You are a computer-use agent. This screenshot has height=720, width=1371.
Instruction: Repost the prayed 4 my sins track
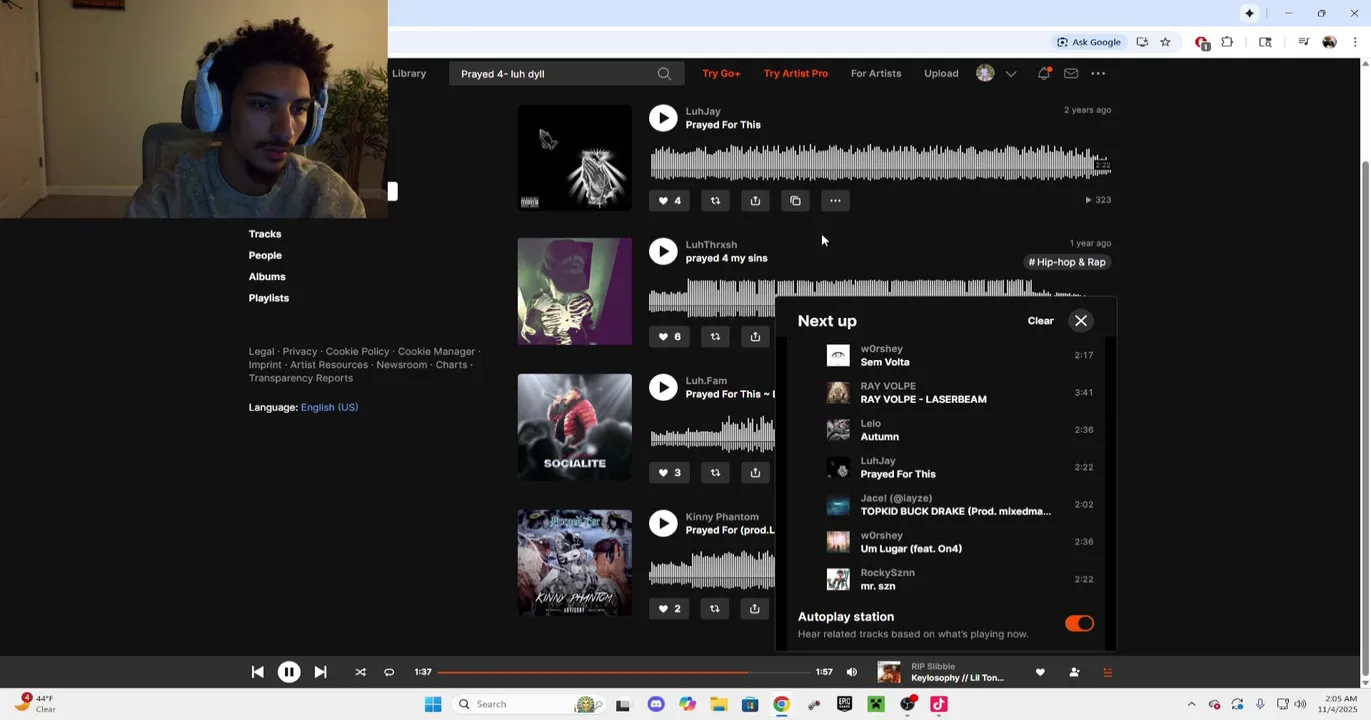point(715,337)
